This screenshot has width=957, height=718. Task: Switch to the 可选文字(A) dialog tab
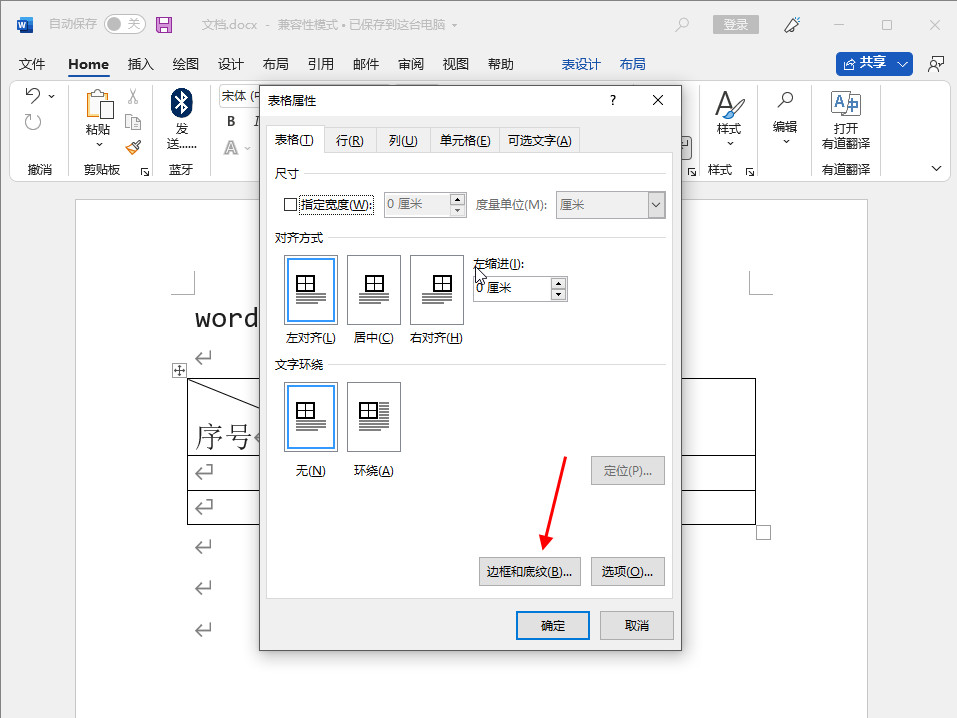point(540,141)
